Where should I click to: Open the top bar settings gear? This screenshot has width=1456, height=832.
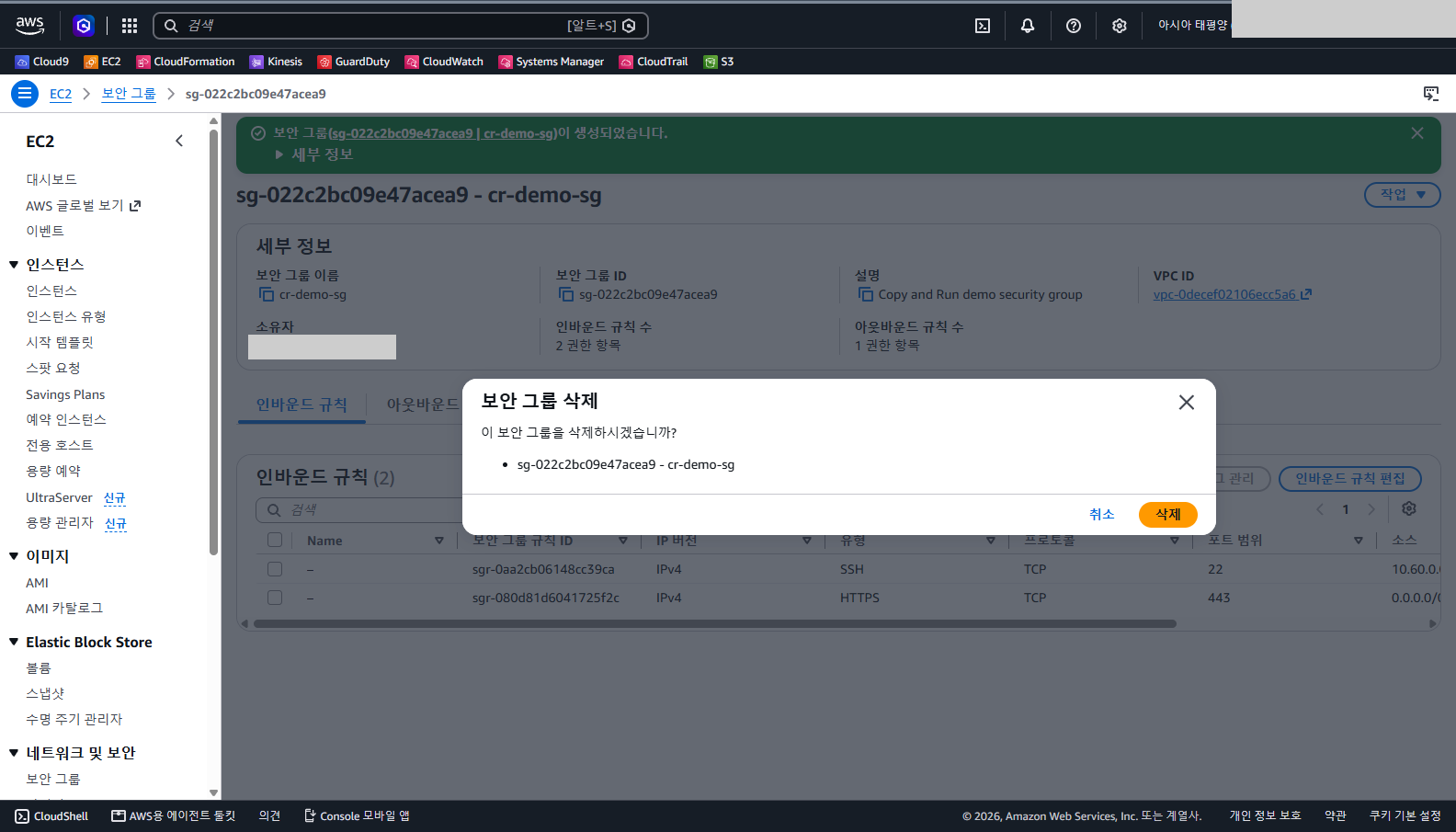tap(1119, 26)
